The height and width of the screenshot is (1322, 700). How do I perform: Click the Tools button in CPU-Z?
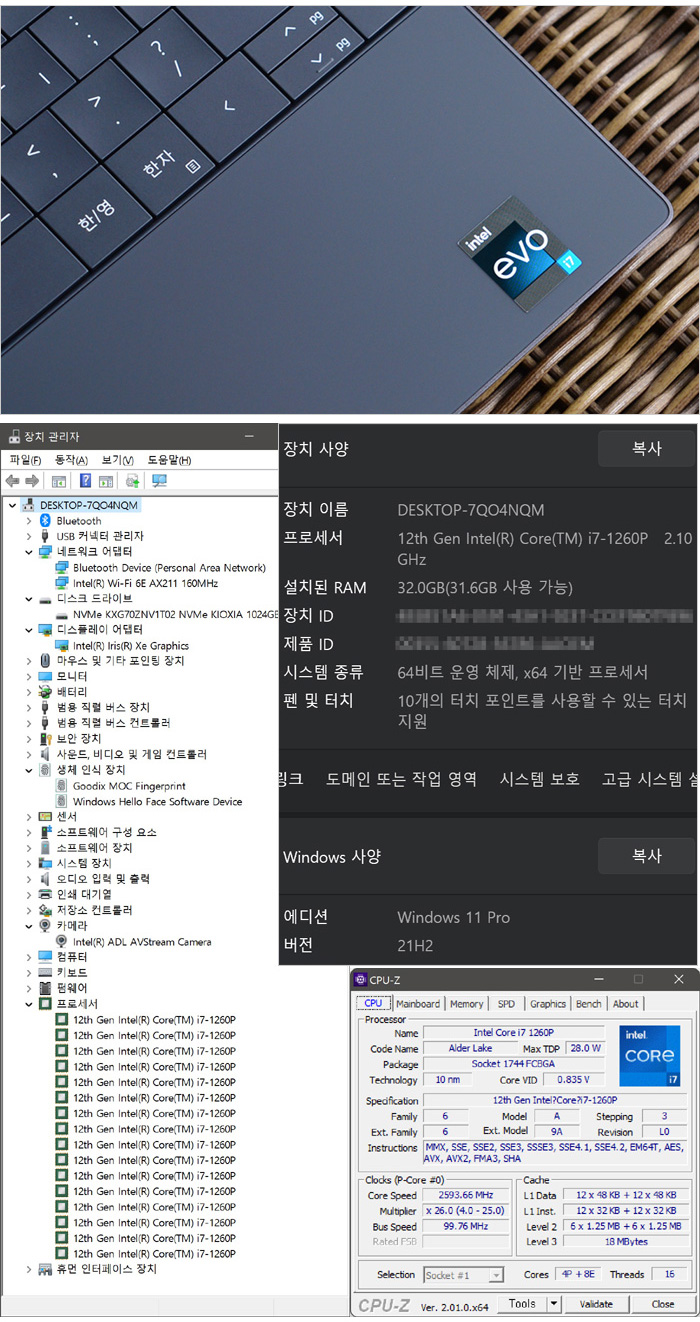coord(522,1304)
